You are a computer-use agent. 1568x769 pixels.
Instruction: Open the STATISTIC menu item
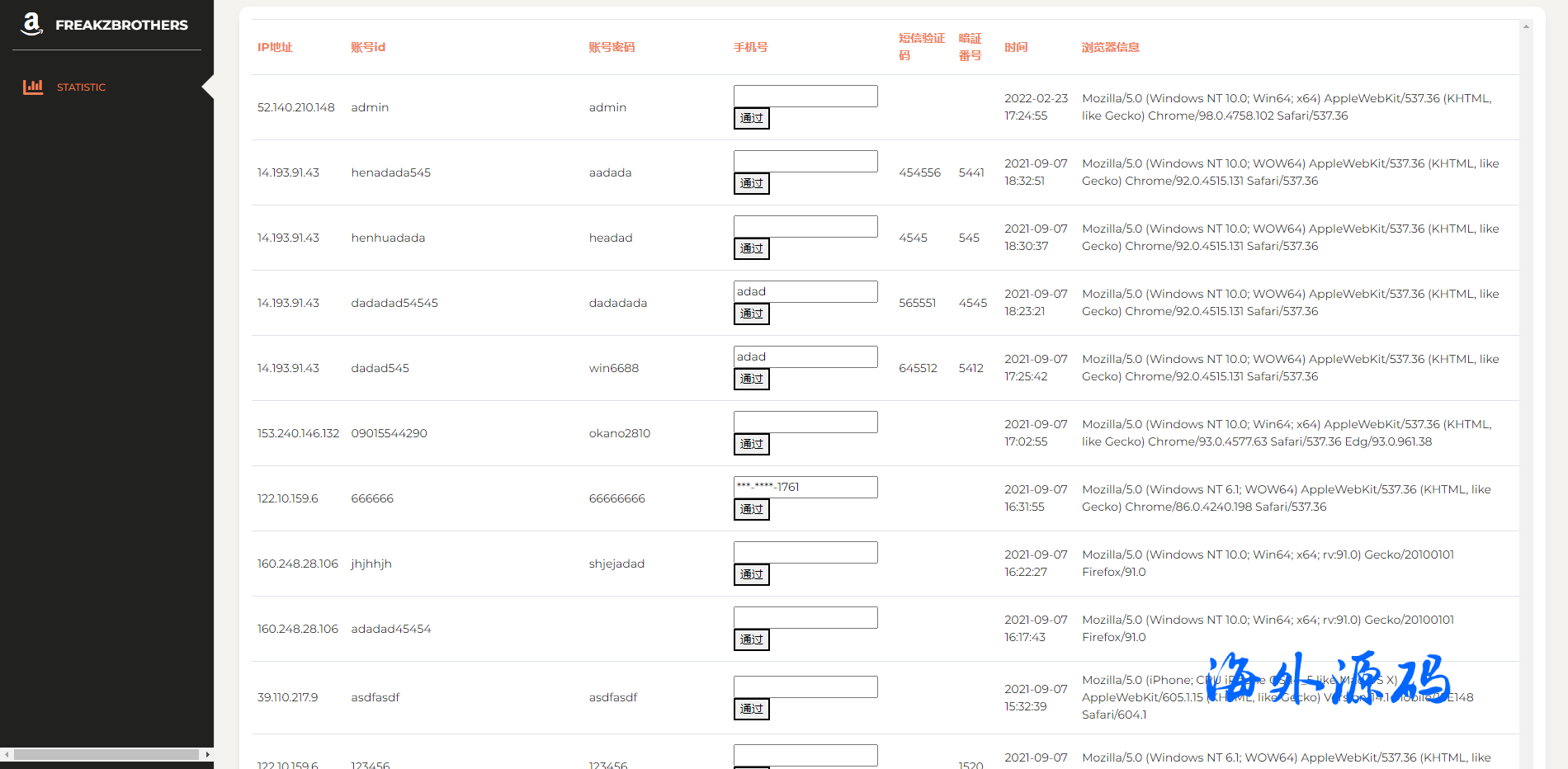click(81, 87)
